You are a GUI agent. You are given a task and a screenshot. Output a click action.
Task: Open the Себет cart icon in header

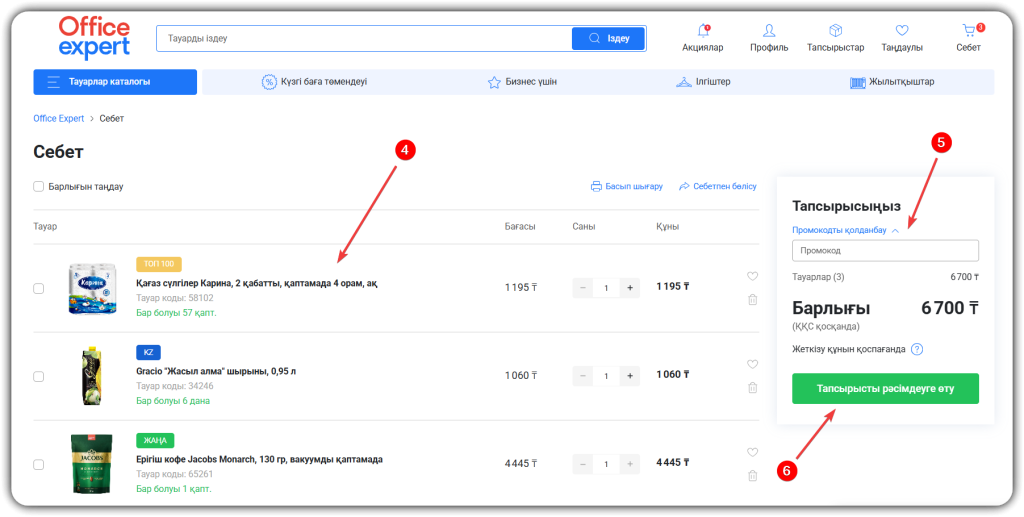pos(968,31)
